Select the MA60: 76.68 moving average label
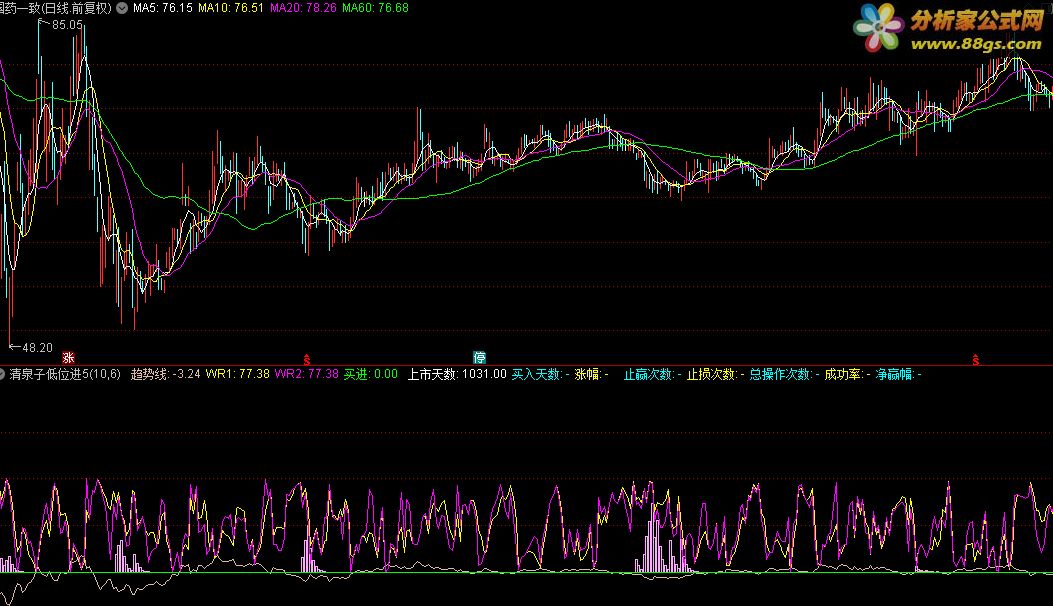Image resolution: width=1053 pixels, height=606 pixels. tap(375, 8)
